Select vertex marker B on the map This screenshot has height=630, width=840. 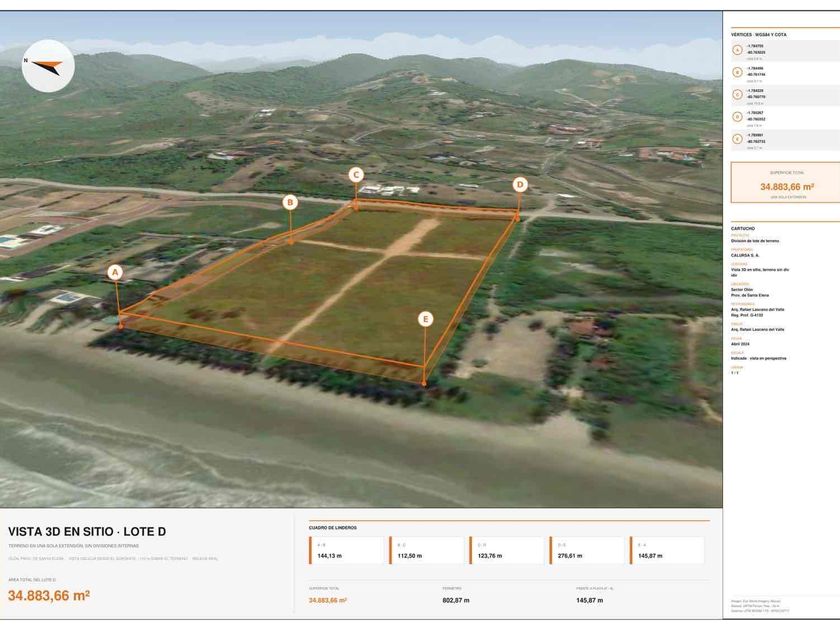point(290,202)
